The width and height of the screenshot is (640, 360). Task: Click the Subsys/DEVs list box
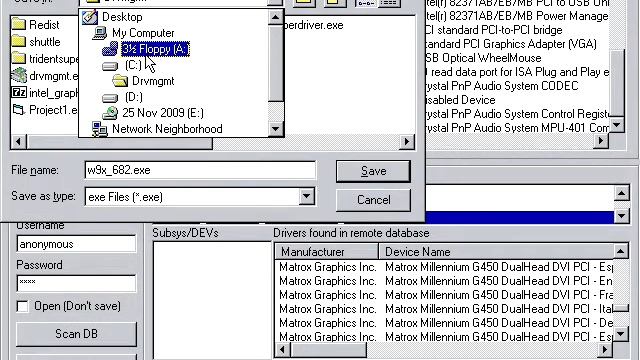(x=212, y=300)
